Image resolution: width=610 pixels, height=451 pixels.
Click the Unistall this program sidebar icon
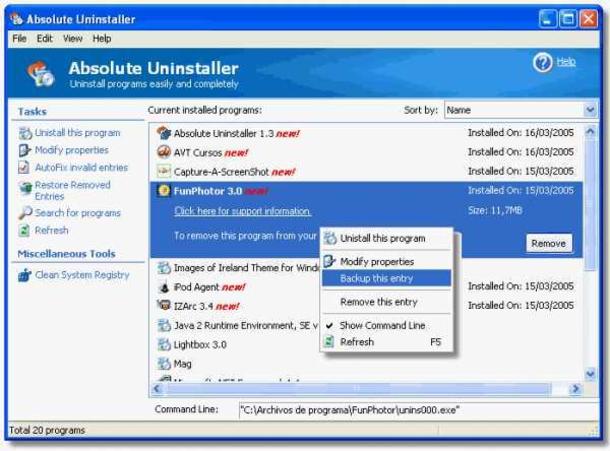click(x=25, y=133)
